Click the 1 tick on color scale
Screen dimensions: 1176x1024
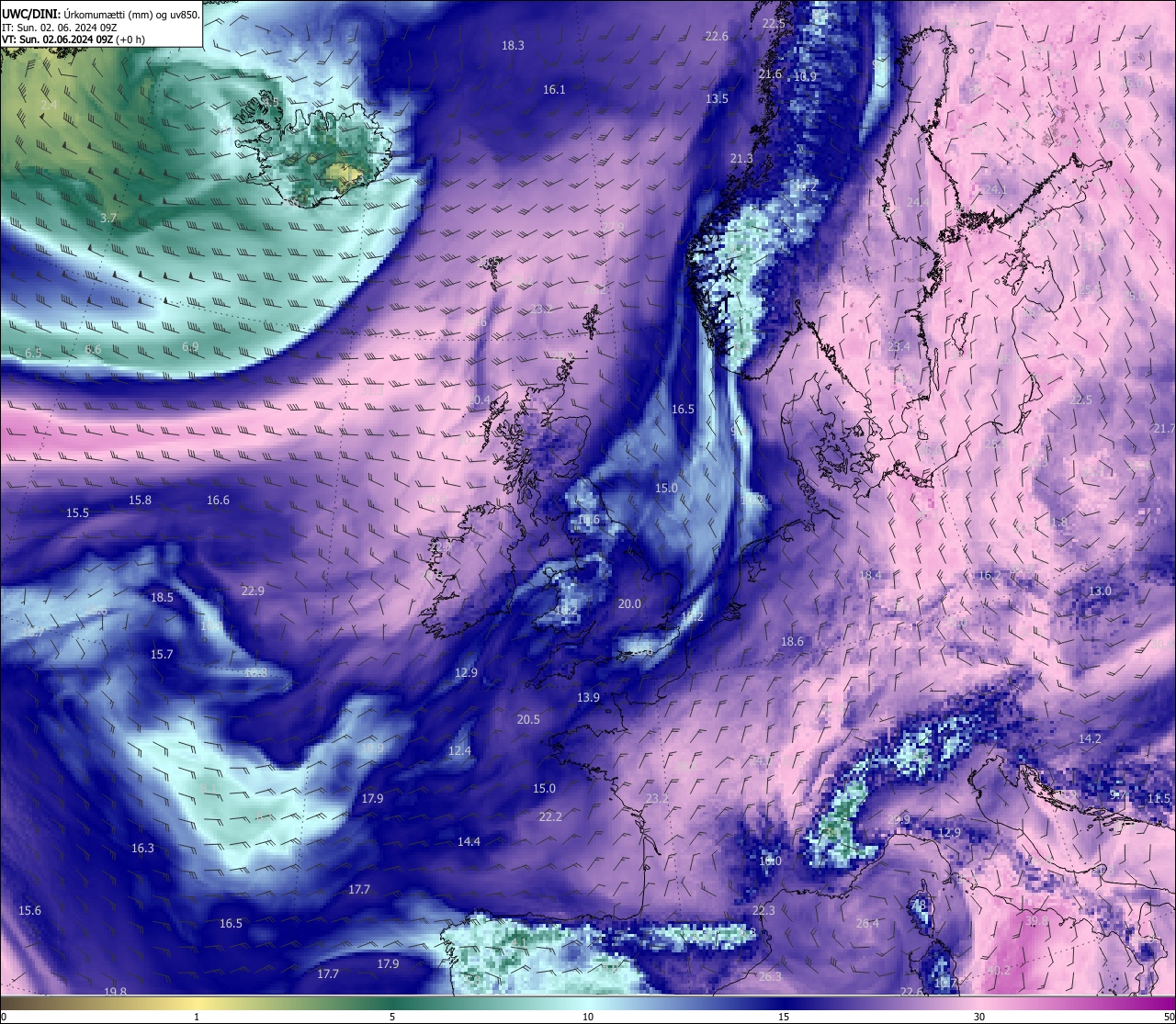coord(197,1017)
